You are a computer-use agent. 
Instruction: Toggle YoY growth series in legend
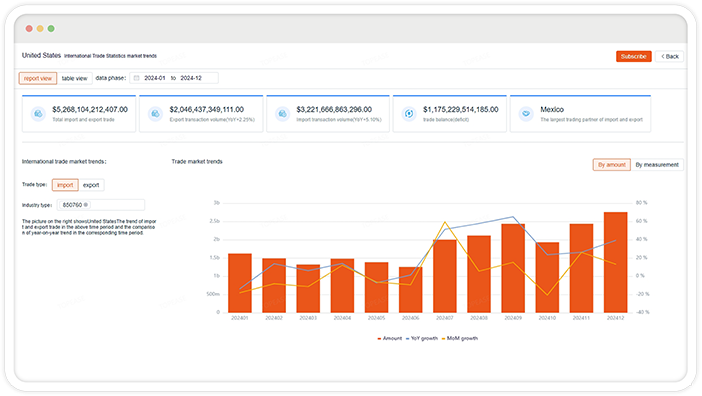coord(422,338)
